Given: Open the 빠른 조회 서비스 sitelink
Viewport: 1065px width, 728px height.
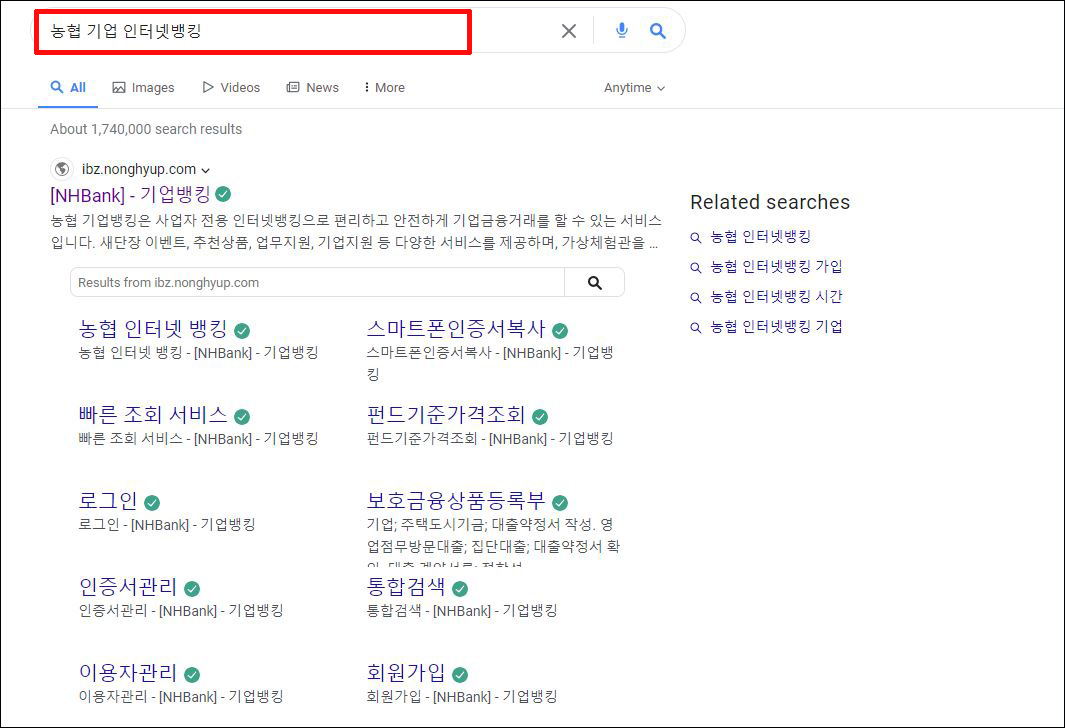Looking at the screenshot, I should [x=153, y=414].
